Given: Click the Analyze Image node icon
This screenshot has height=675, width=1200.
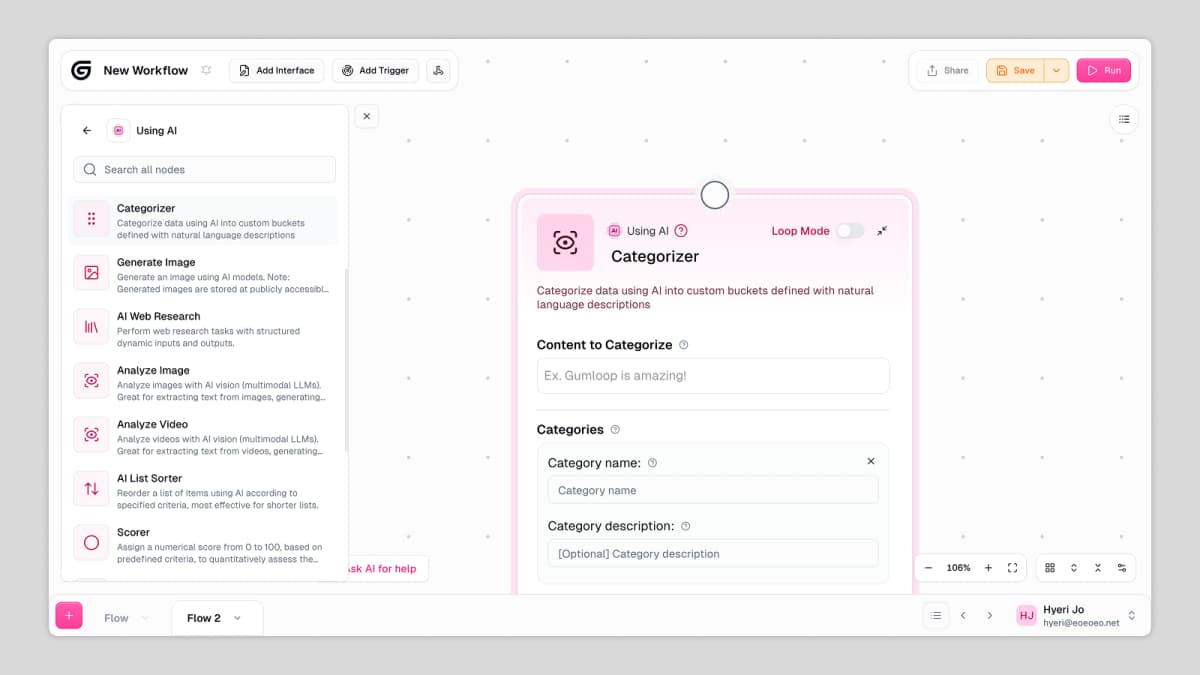Looking at the screenshot, I should tap(91, 380).
